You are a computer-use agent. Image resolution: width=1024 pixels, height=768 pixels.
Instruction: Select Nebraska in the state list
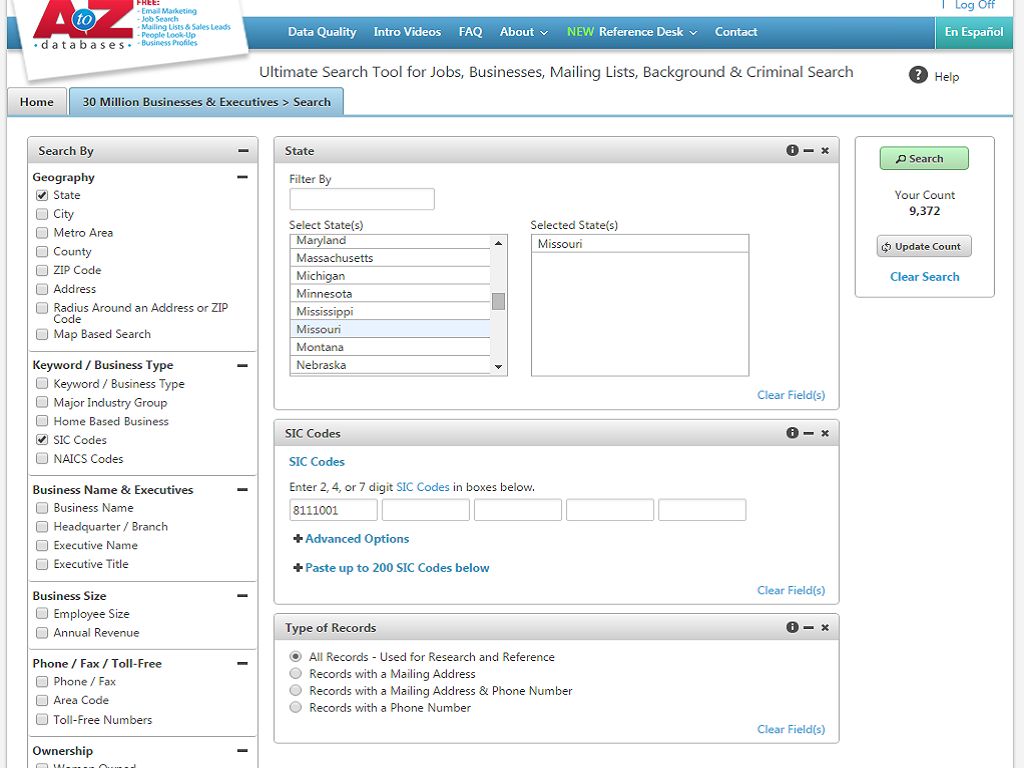click(390, 364)
